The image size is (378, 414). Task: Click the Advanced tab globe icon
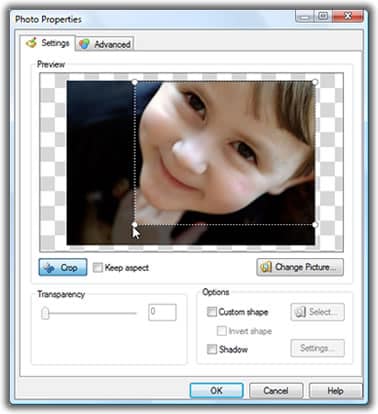point(84,44)
